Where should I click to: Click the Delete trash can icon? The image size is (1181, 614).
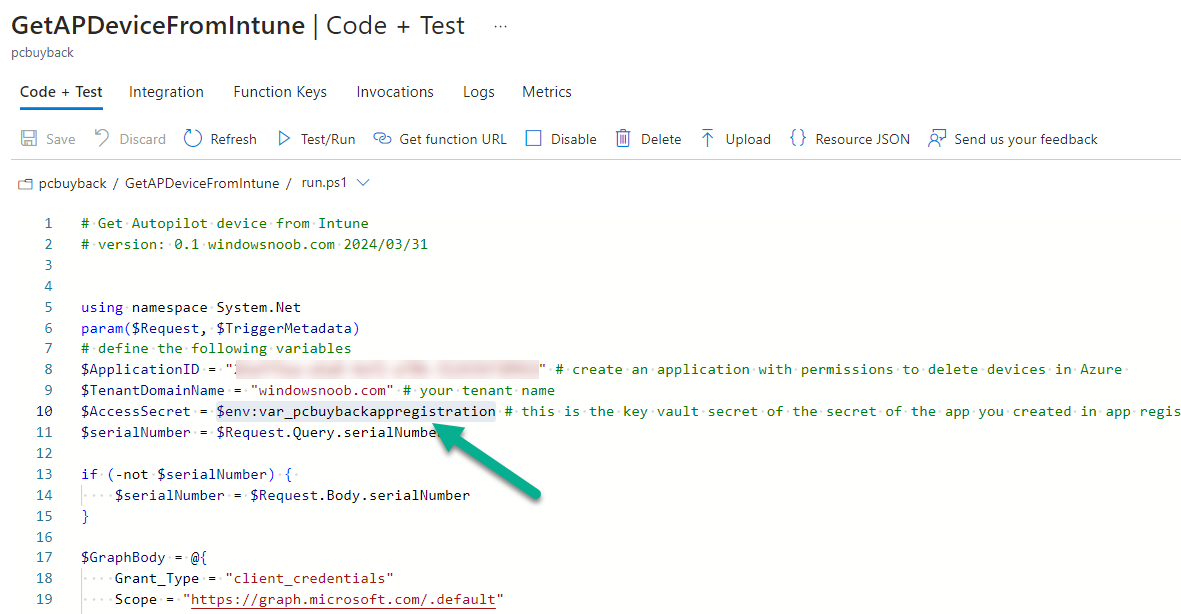[623, 139]
